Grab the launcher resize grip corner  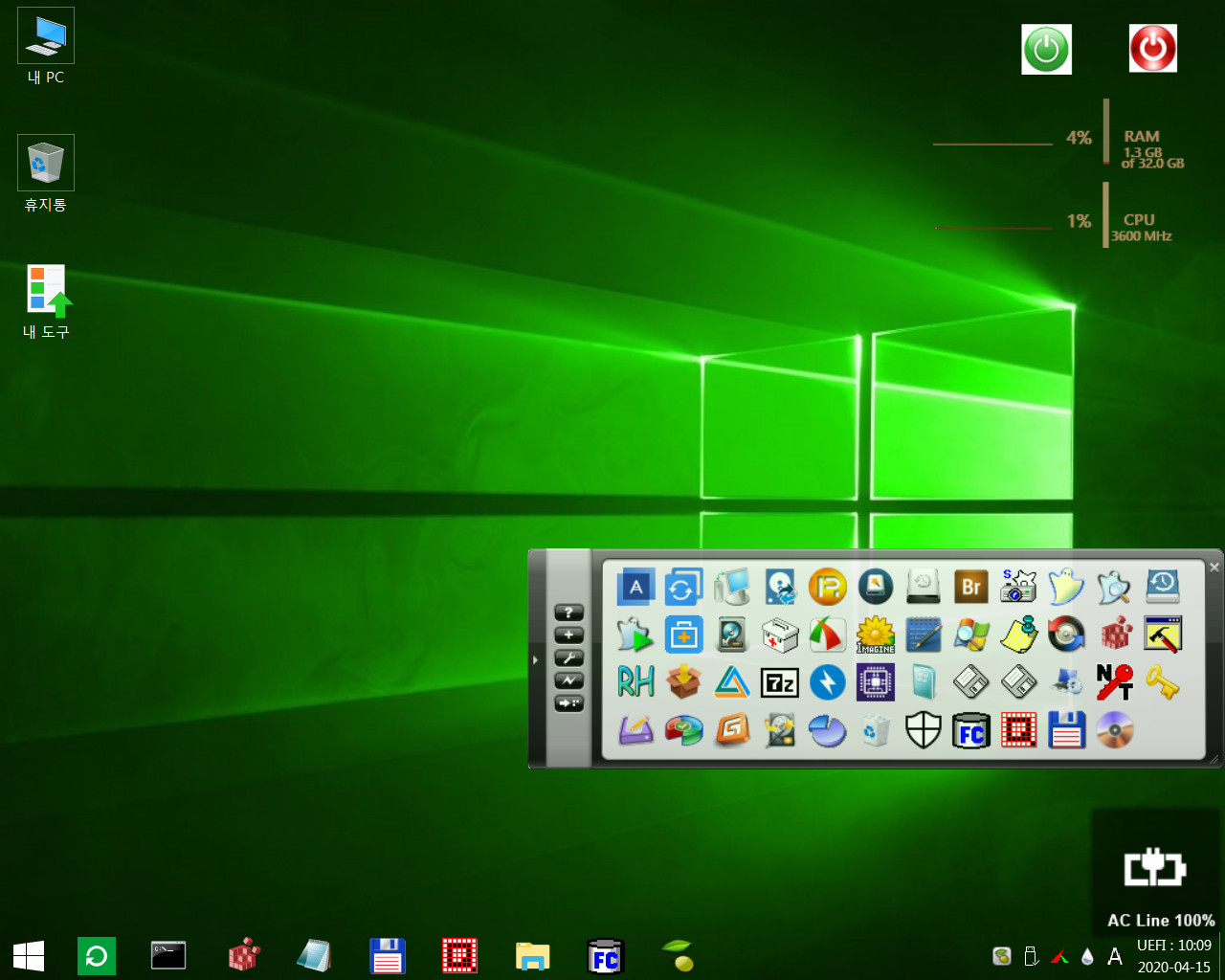[1214, 760]
